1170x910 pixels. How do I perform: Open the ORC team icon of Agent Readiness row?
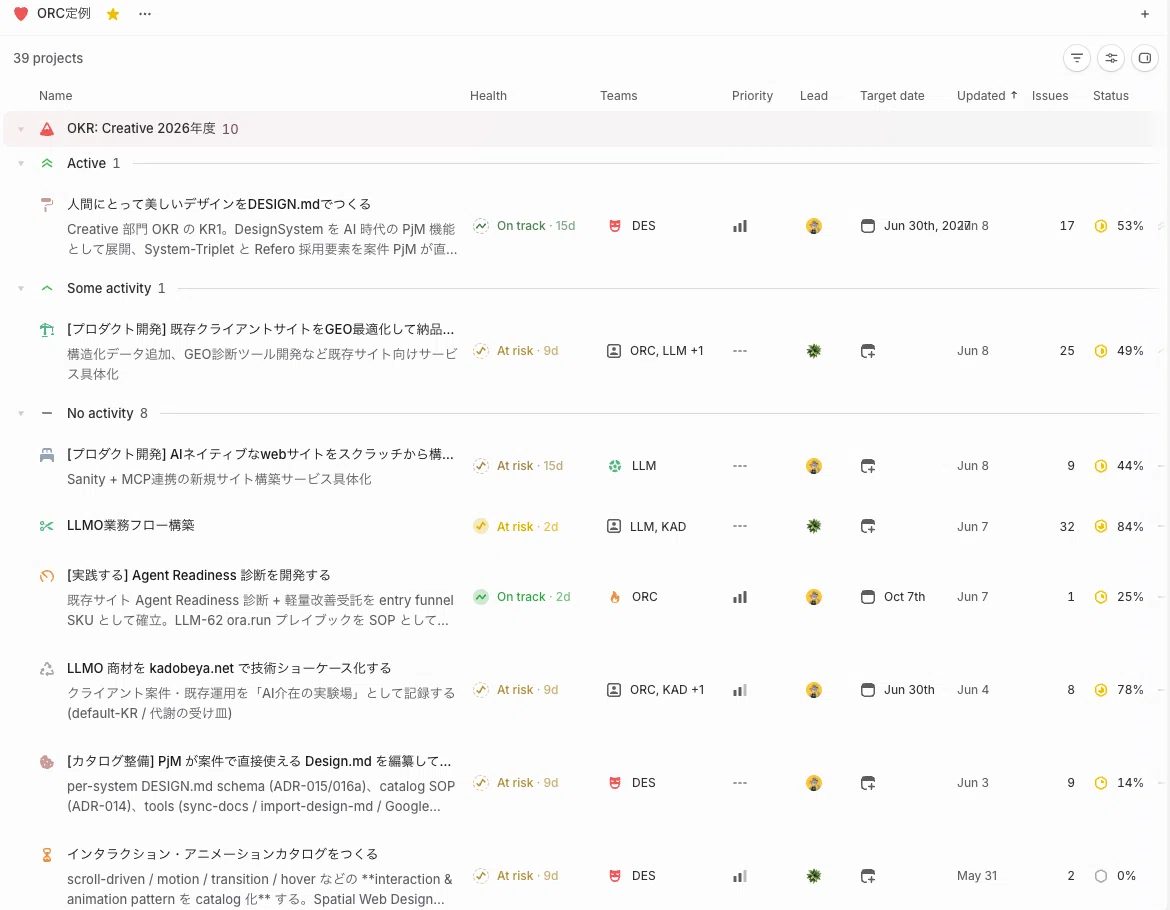click(615, 597)
